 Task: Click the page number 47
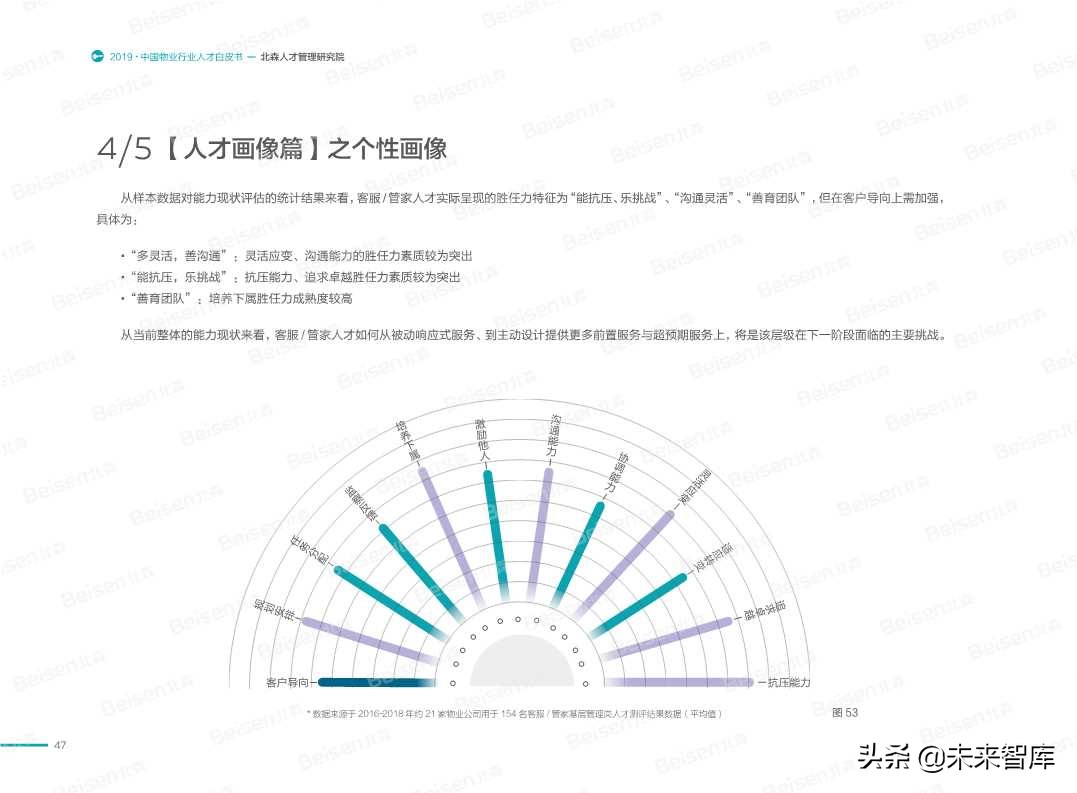[x=60, y=743]
